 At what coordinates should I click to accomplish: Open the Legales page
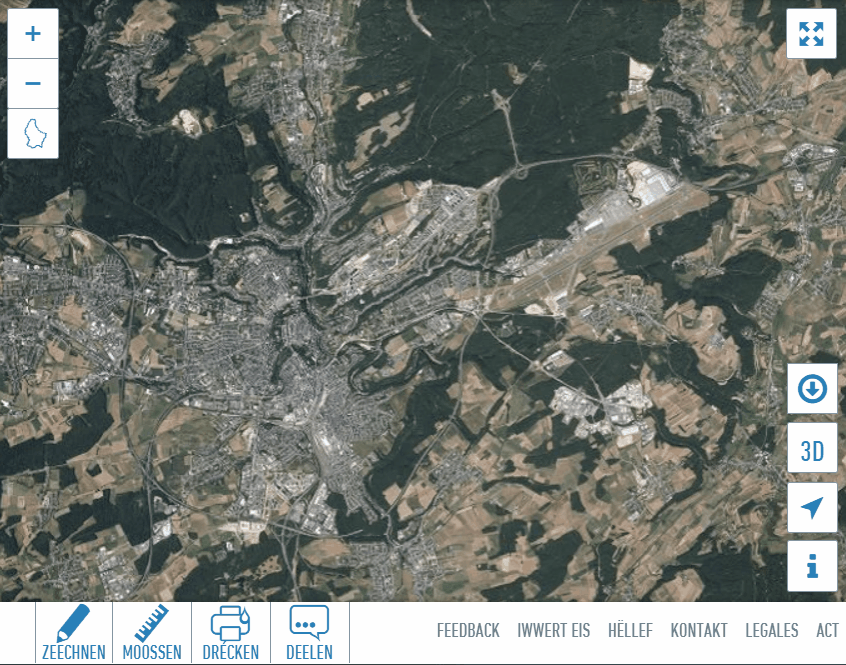point(771,631)
